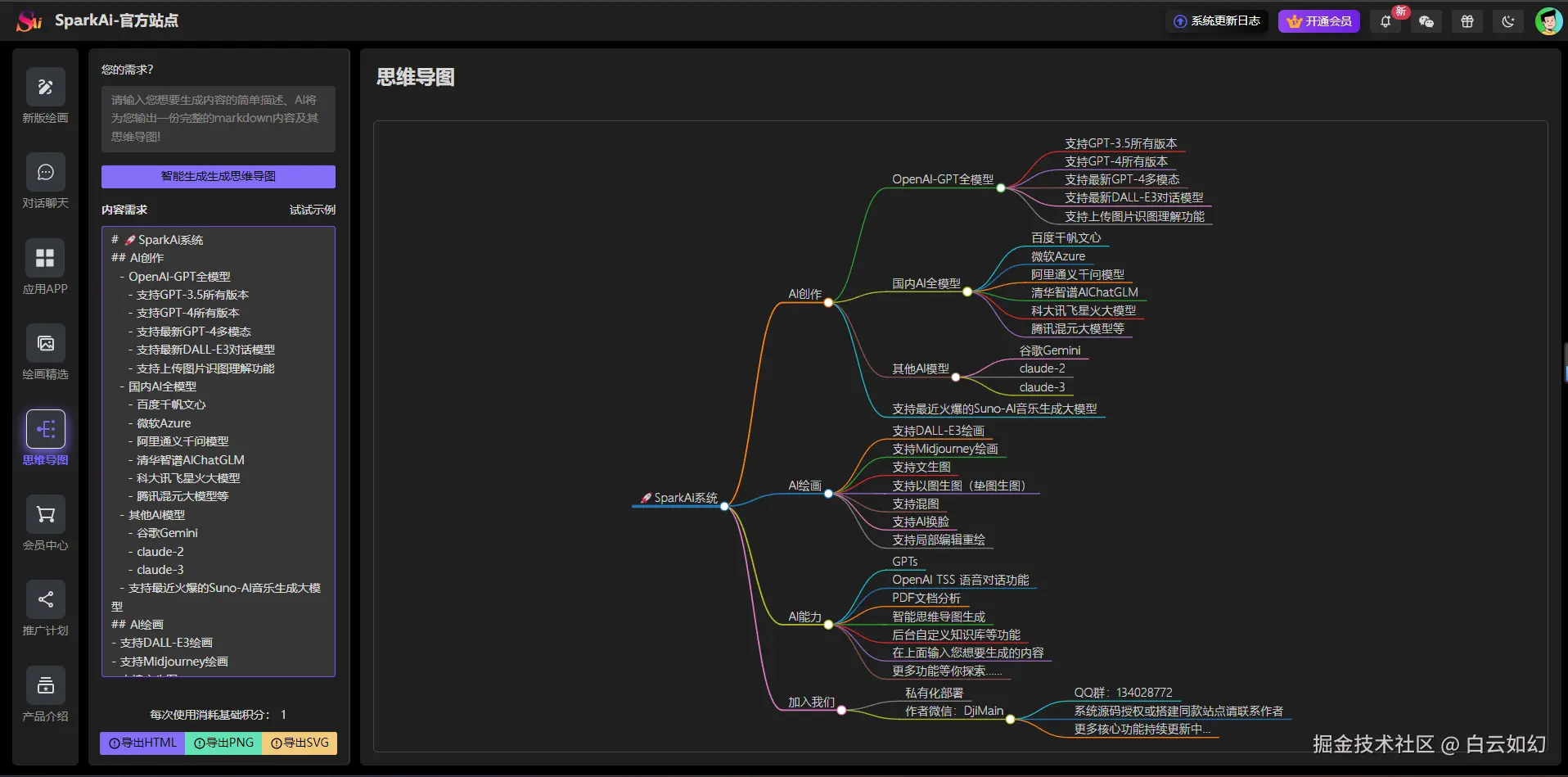The width and height of the screenshot is (1568, 777).
Task: Open the notification bell with 新 badge
Action: 1385,21
